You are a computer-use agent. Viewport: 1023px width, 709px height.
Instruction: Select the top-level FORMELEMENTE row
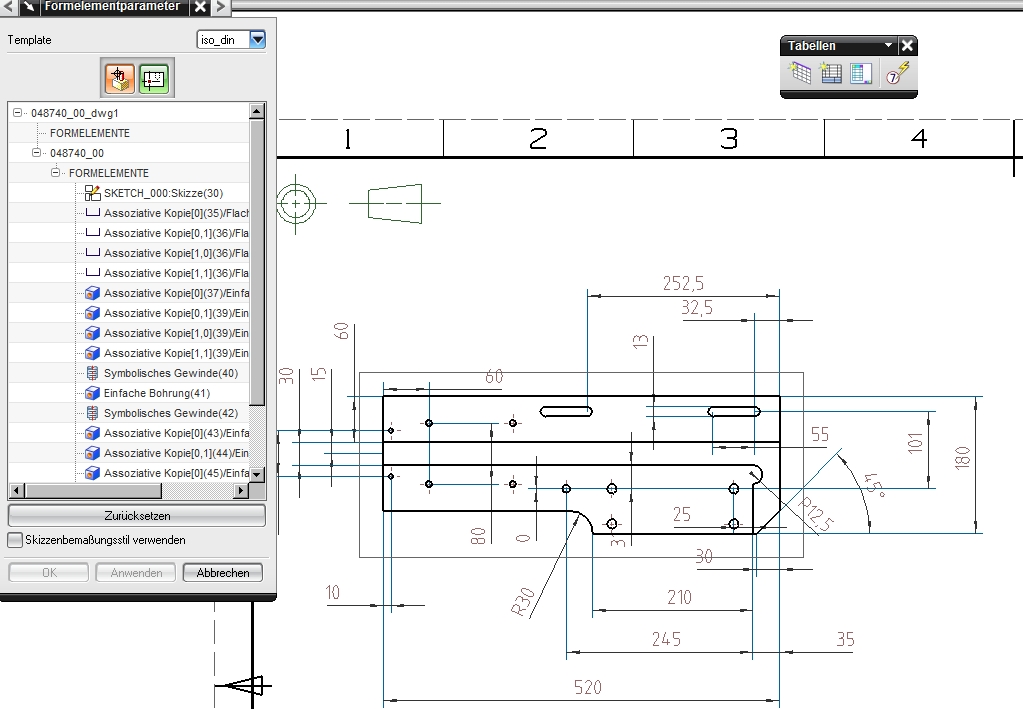(x=90, y=133)
